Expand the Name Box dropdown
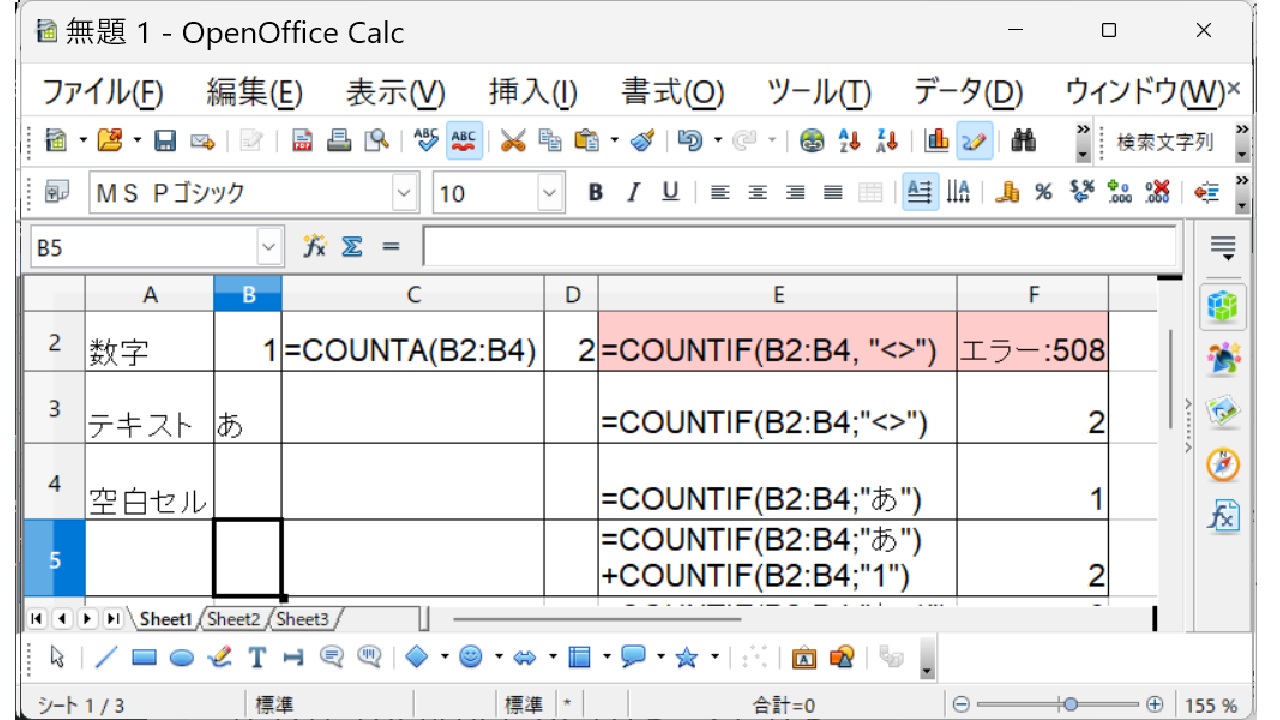1280x720 pixels. [x=269, y=247]
